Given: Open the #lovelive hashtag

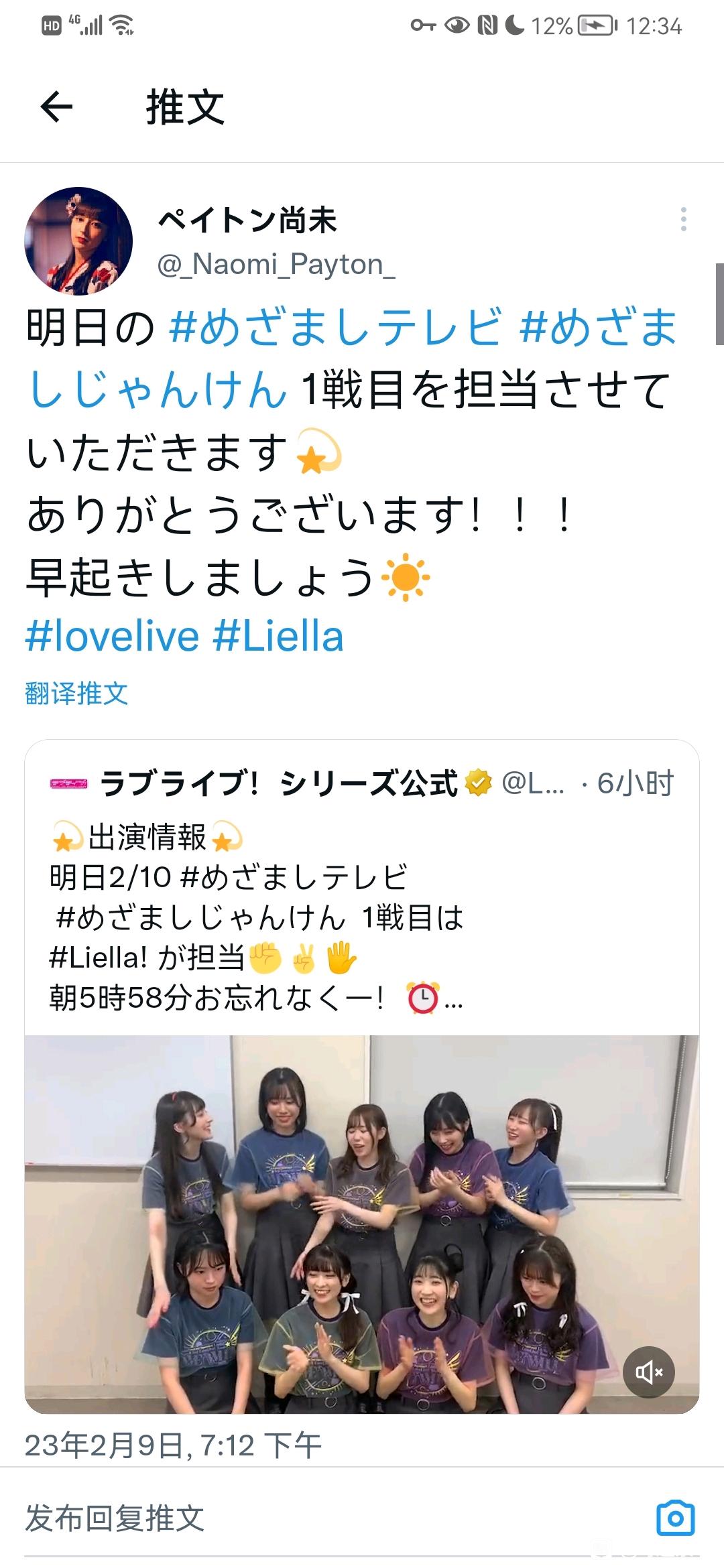Looking at the screenshot, I should 112,636.
